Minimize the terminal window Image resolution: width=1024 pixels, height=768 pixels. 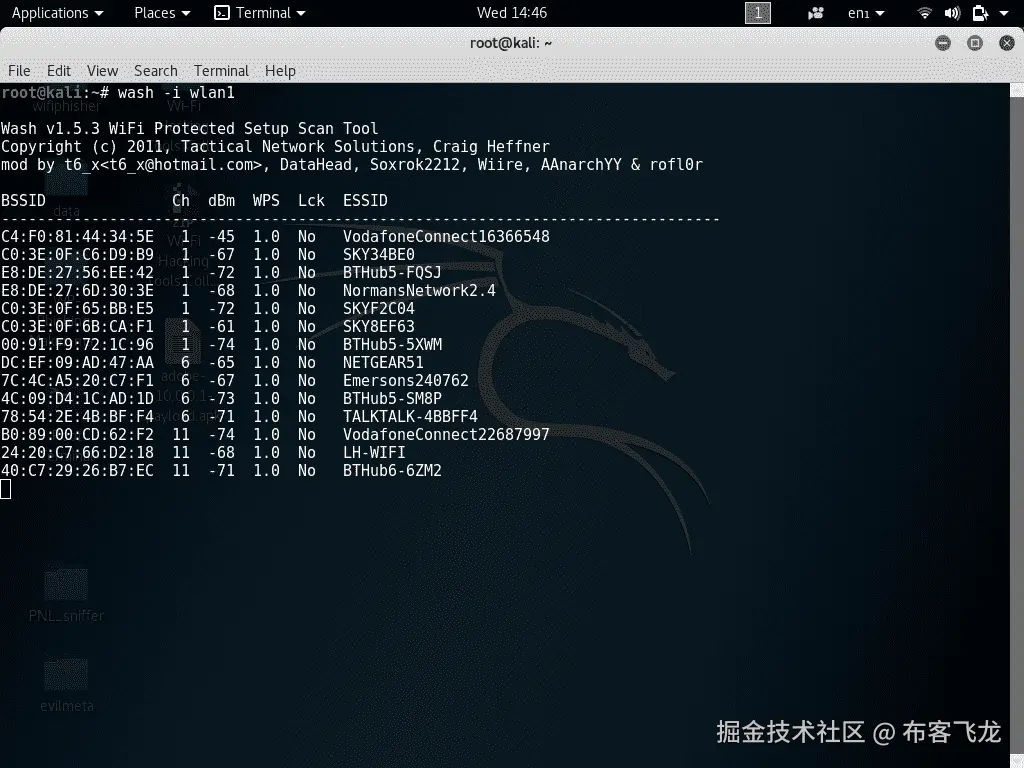[942, 43]
